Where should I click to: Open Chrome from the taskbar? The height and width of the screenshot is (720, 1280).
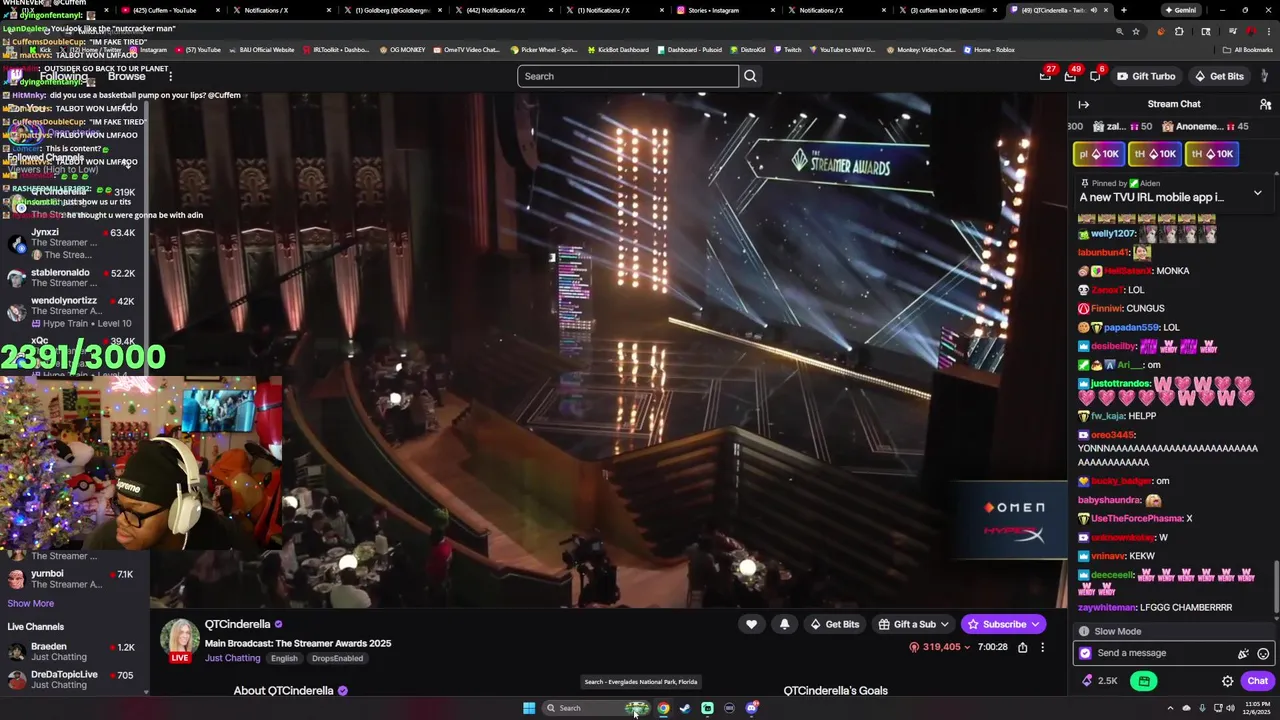663,708
